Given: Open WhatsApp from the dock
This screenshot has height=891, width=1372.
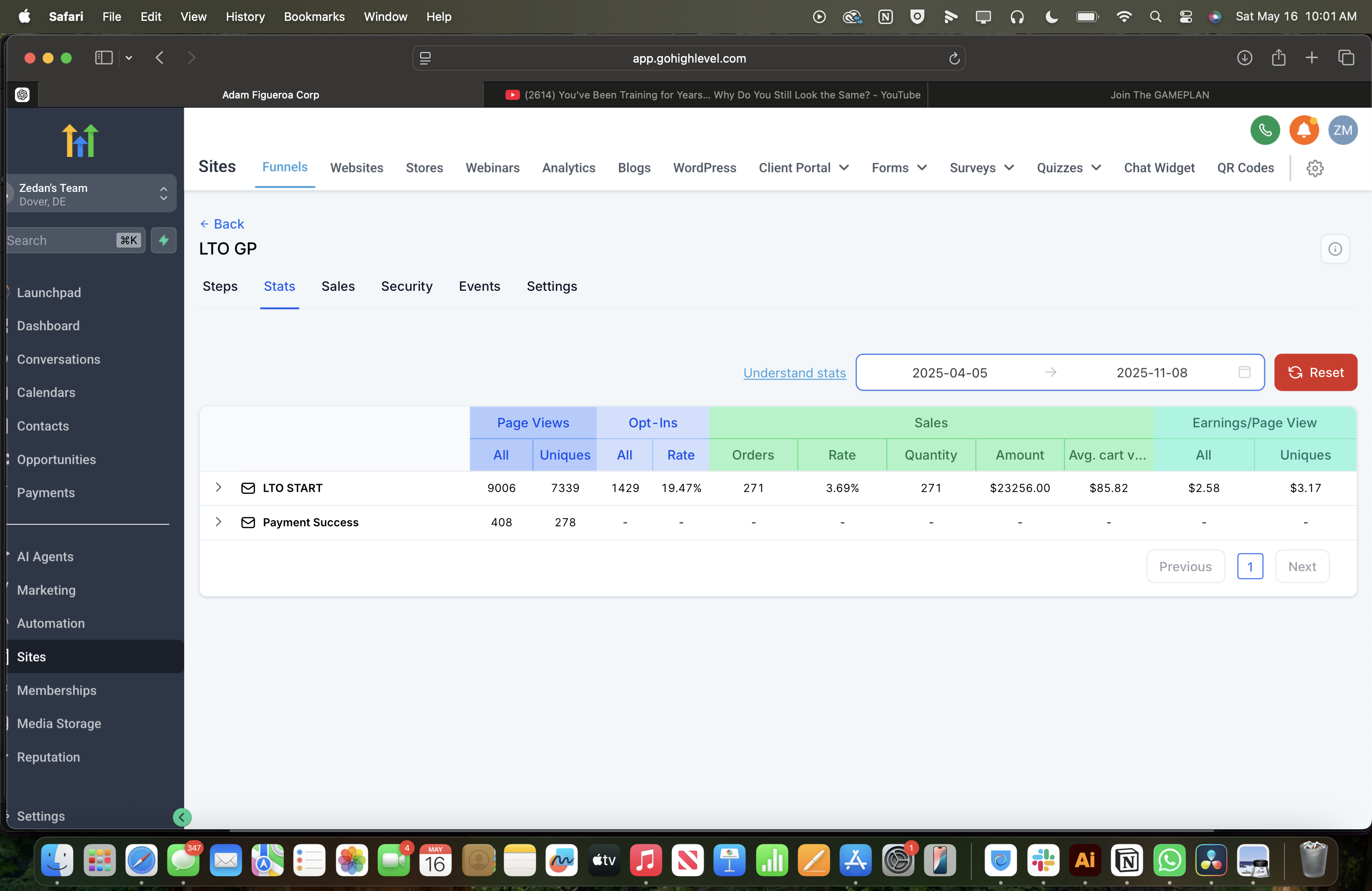Looking at the screenshot, I should [x=1169, y=861].
